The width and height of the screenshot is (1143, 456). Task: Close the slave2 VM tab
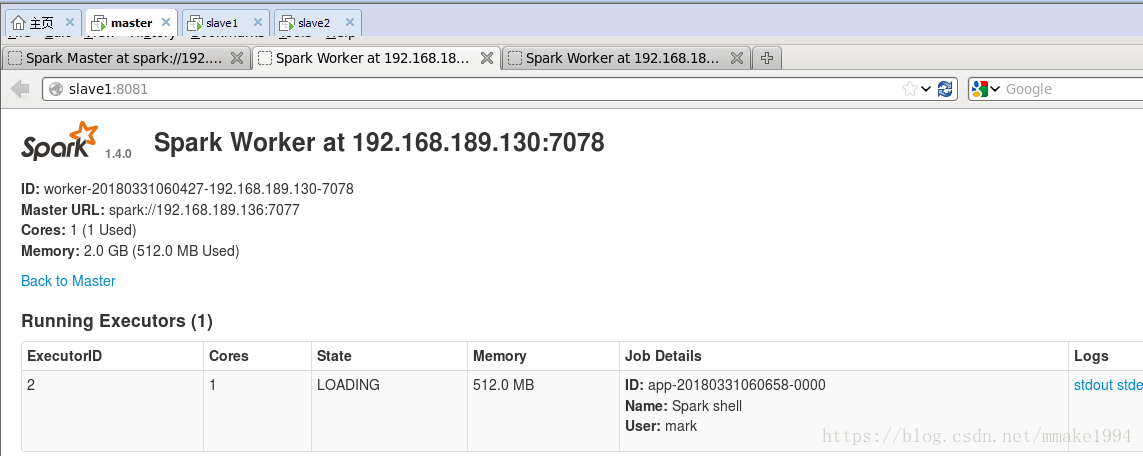(349, 23)
